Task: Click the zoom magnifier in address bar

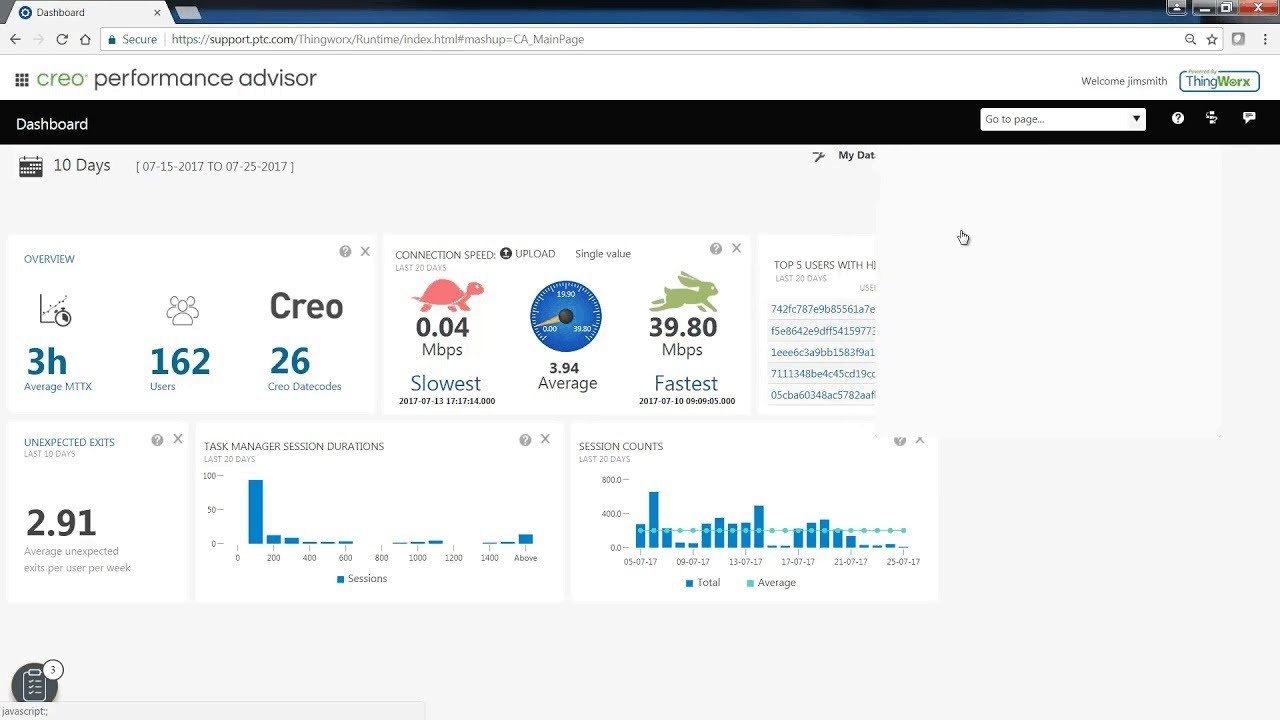Action: coord(1190,39)
